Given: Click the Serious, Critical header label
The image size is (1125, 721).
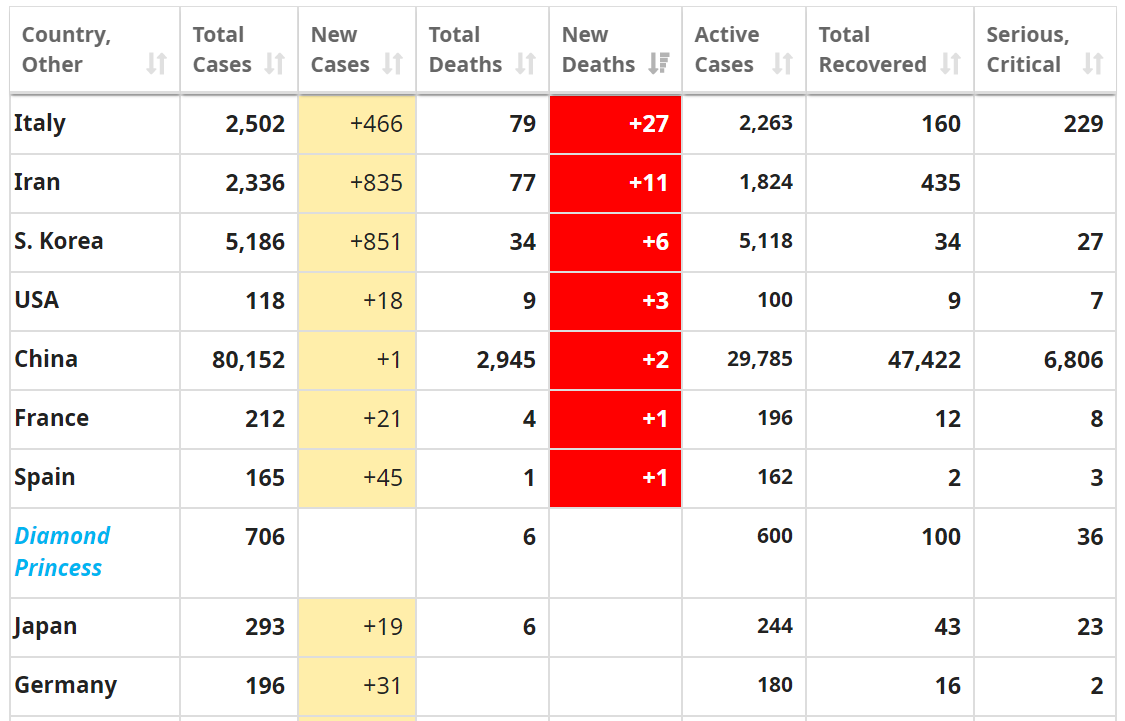Looking at the screenshot, I should tap(1027, 50).
